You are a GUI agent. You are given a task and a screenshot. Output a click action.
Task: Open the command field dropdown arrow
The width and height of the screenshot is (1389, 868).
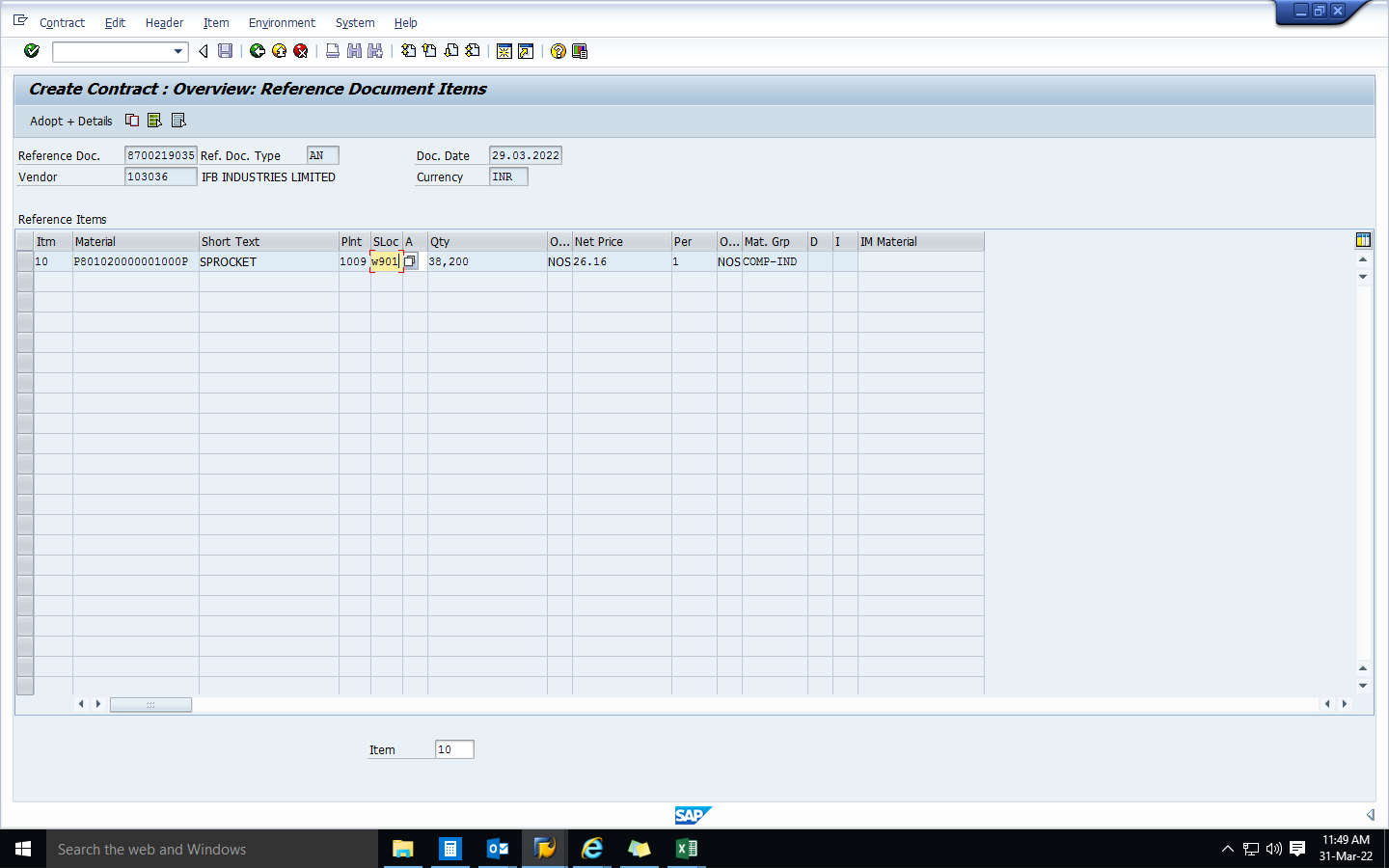[178, 51]
